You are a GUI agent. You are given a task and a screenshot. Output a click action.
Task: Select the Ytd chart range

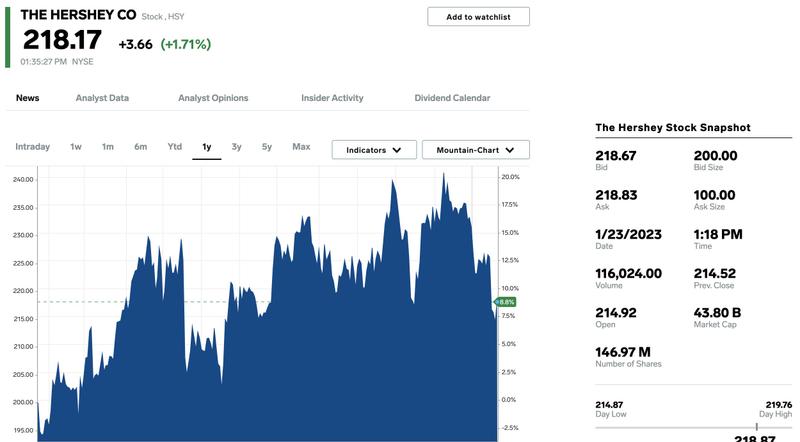point(174,147)
